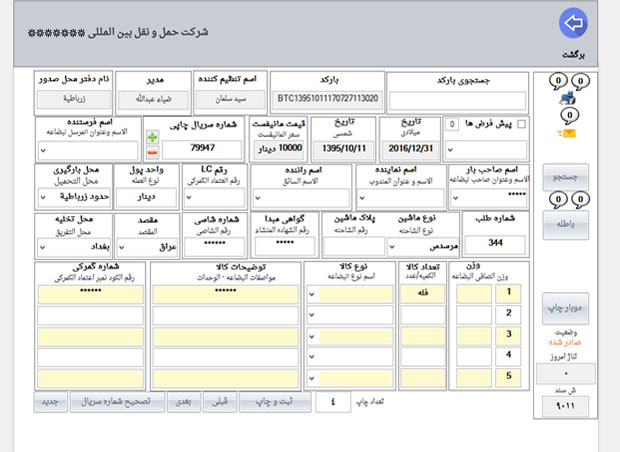This screenshot has height=452, width=620.
Task: Click the نام دفتر محل صدور field
Action: (74, 99)
